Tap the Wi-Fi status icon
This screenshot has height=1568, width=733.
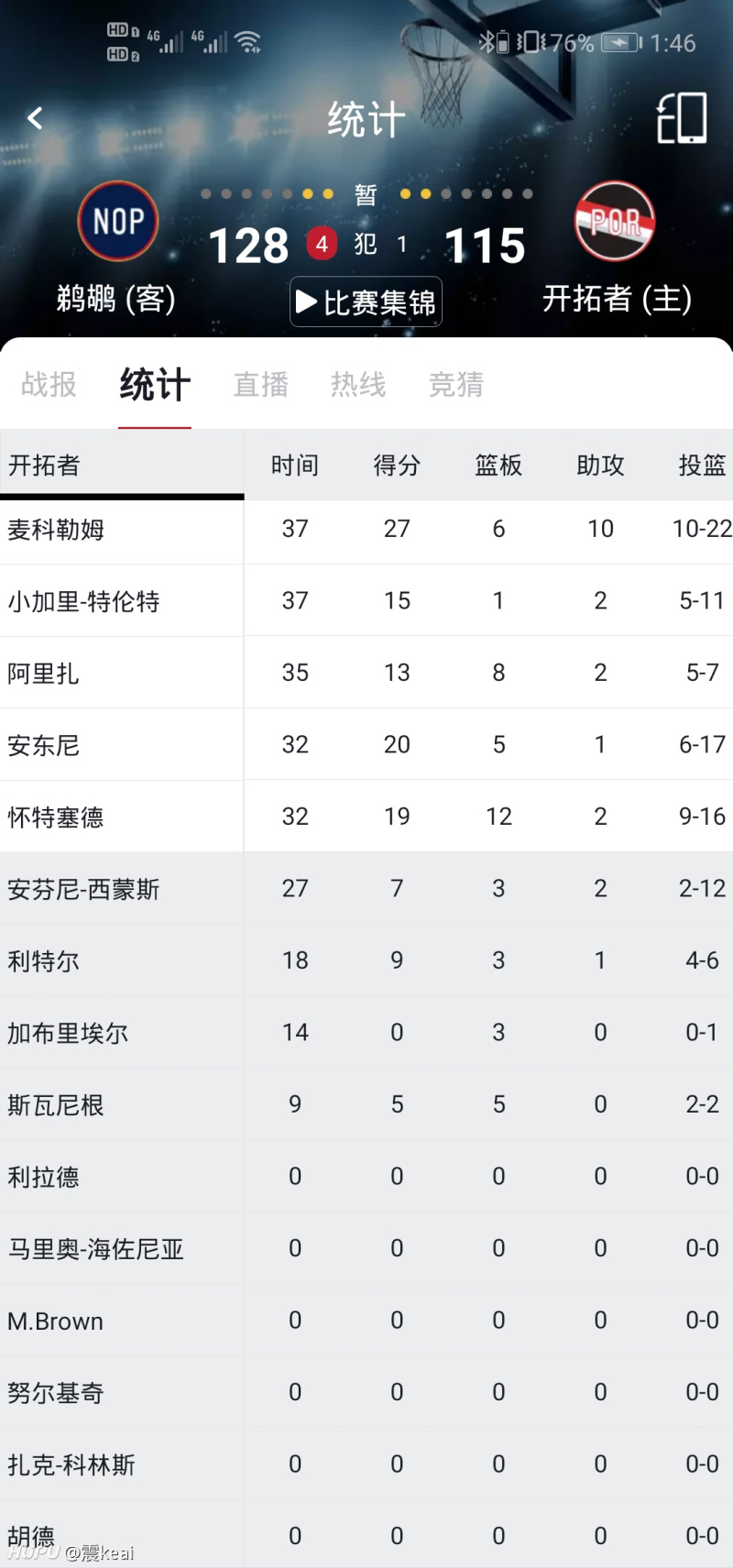248,41
